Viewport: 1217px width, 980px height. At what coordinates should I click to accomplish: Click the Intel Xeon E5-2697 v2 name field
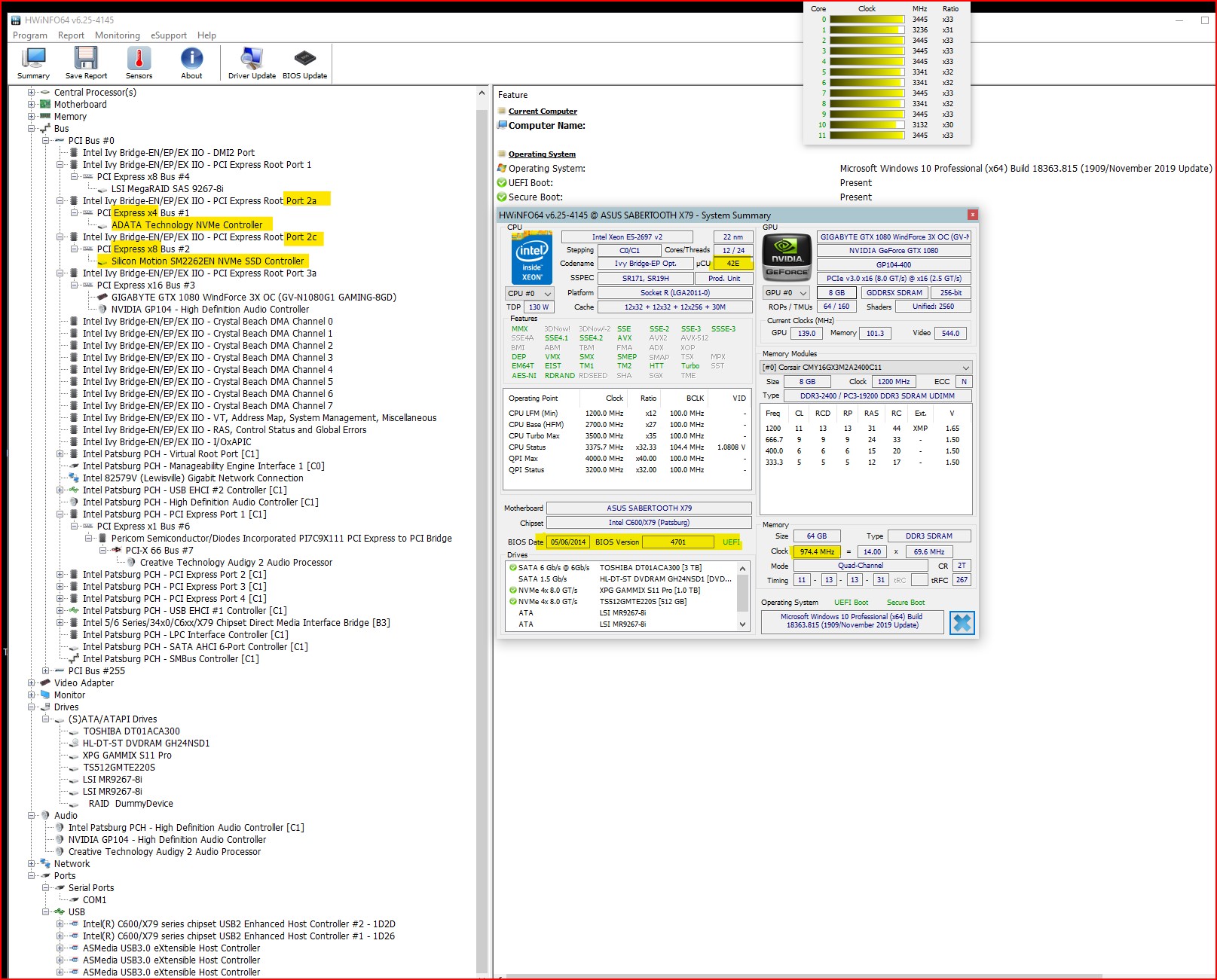(x=627, y=237)
